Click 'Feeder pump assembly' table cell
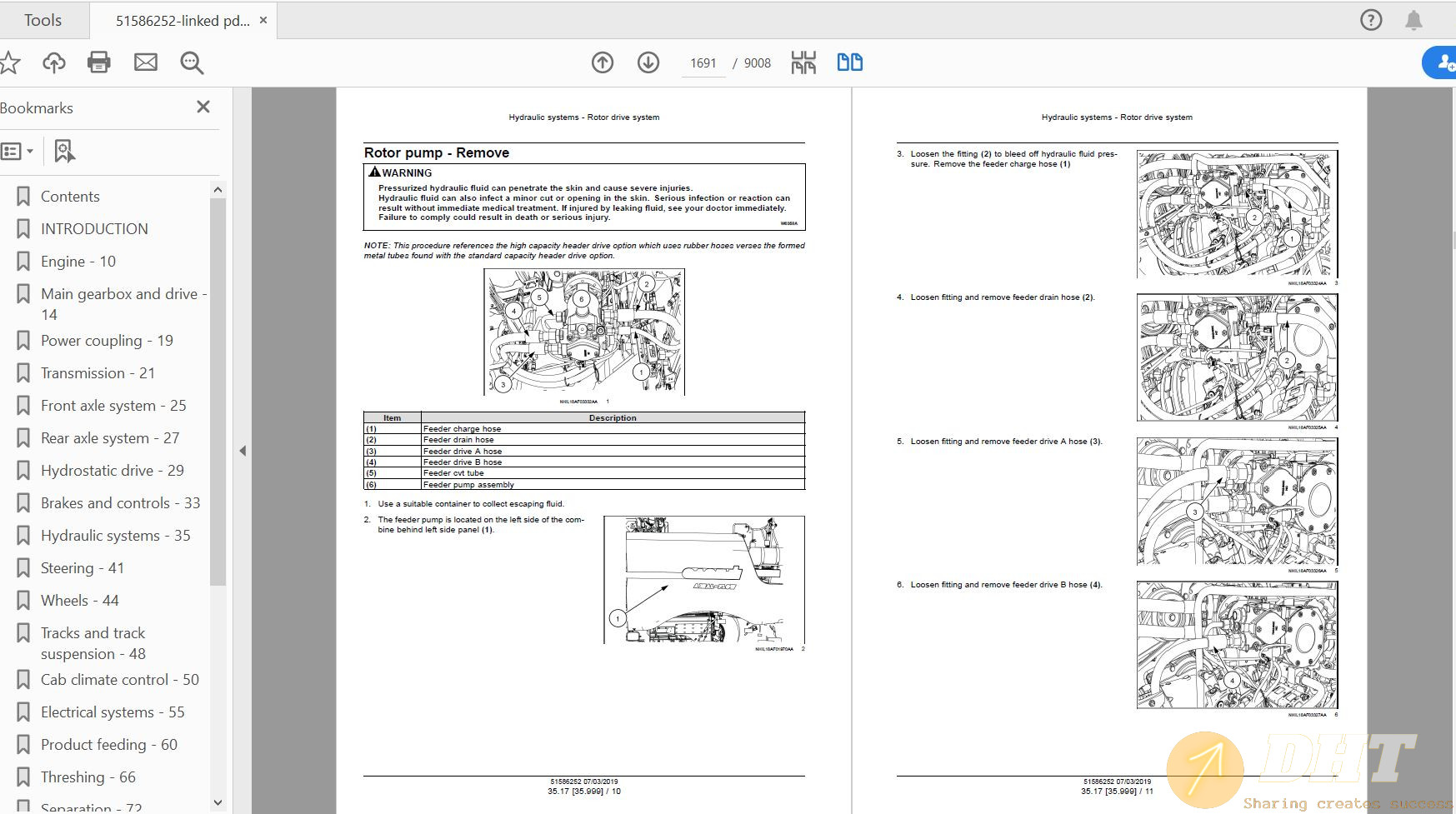The height and width of the screenshot is (814, 1456). pos(613,485)
